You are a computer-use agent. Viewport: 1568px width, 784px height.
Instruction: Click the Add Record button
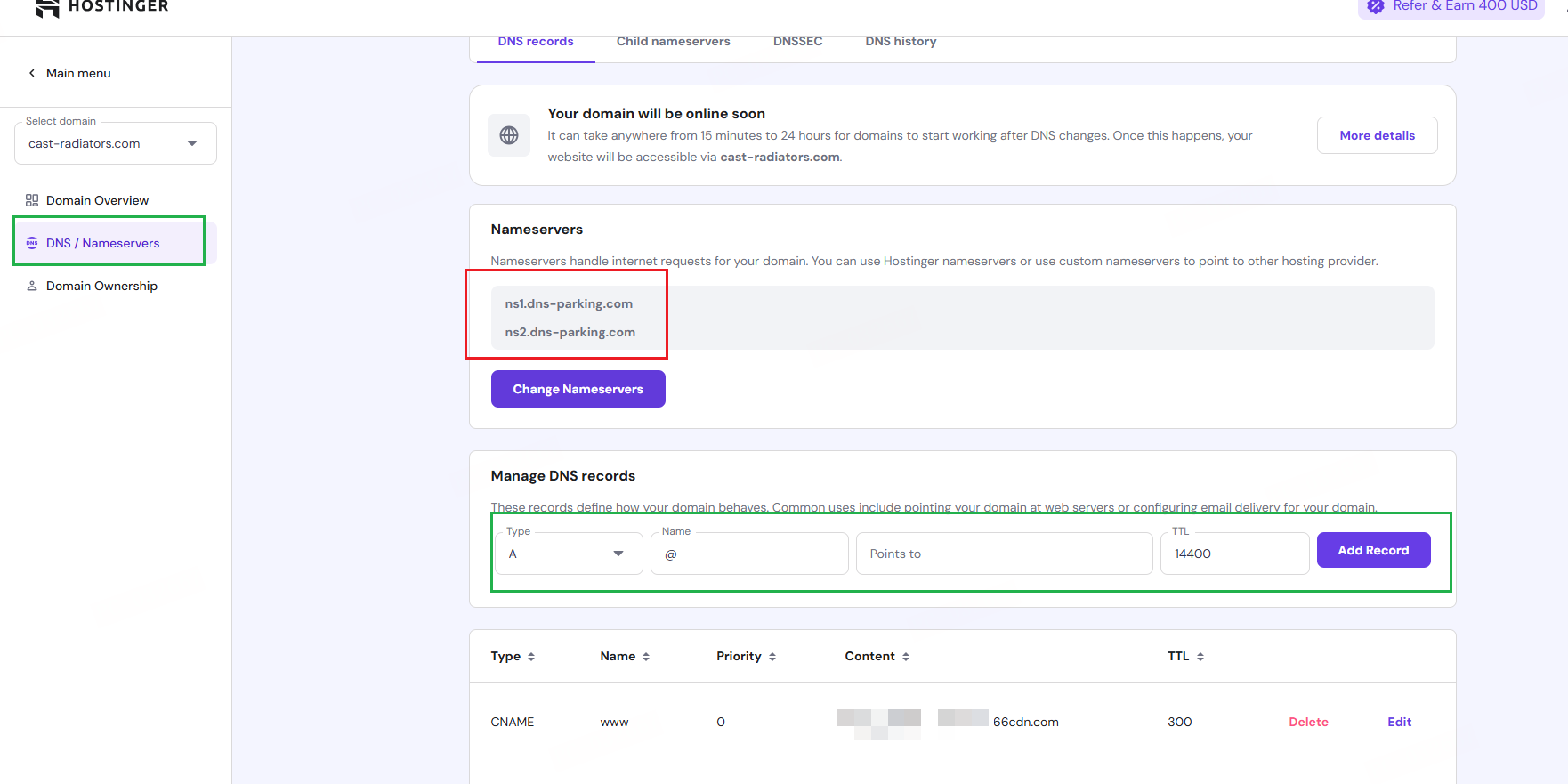tap(1373, 550)
